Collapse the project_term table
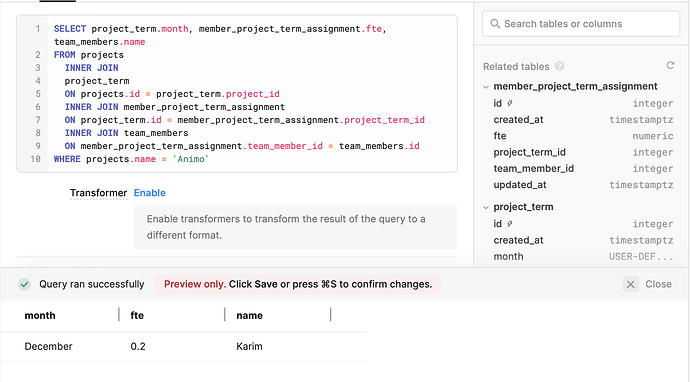Image resolution: width=690 pixels, height=382 pixels. [x=486, y=207]
